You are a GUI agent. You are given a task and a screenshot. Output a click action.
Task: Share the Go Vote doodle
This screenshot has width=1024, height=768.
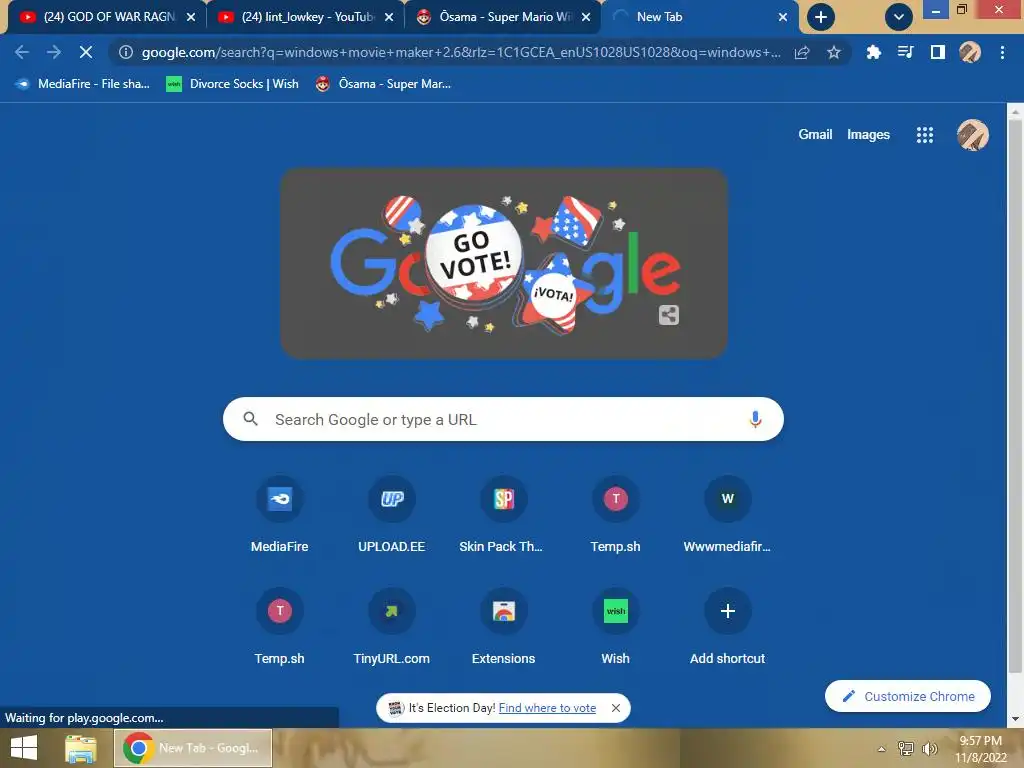(668, 315)
